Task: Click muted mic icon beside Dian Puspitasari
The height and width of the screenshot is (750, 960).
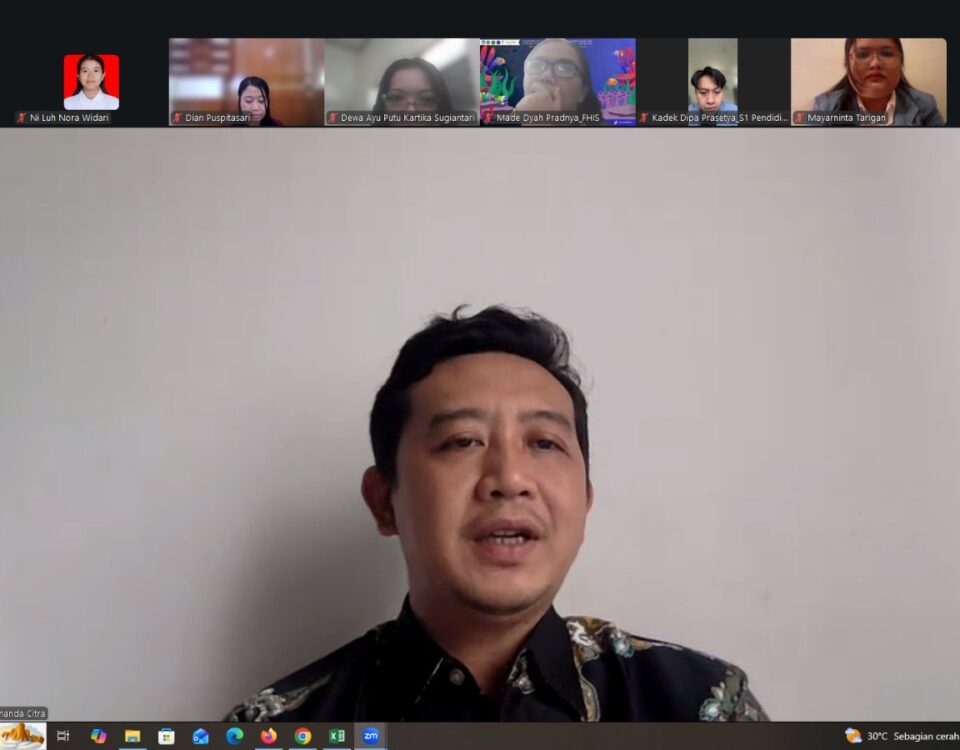Action: tap(177, 118)
